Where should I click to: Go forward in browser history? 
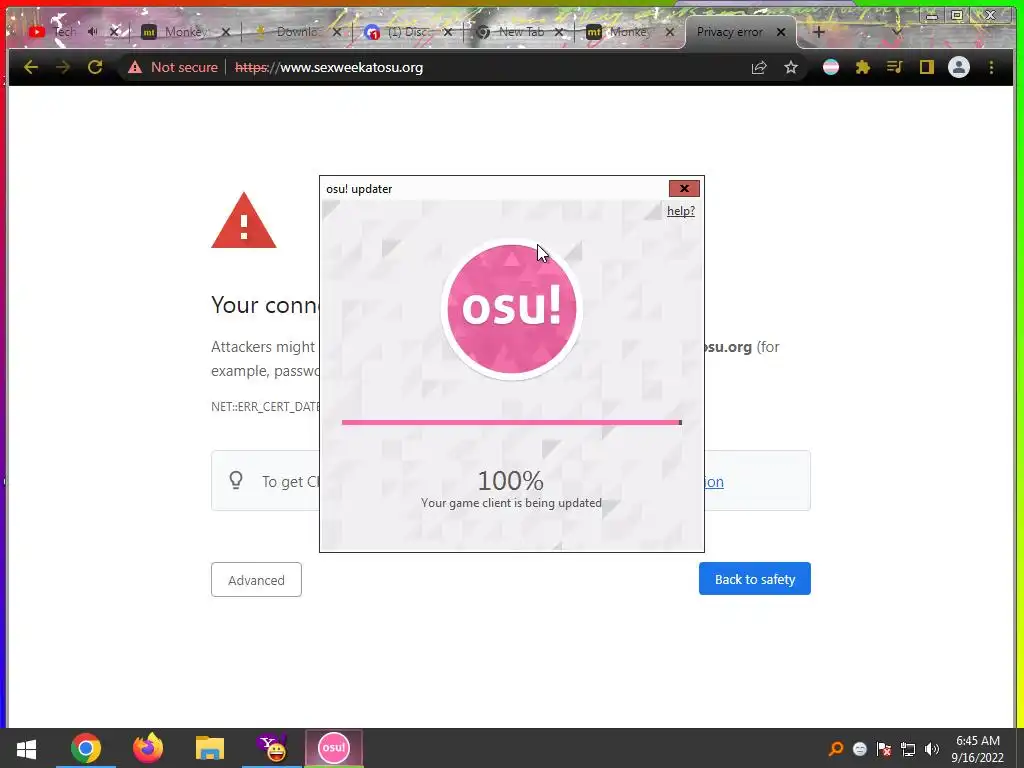tap(63, 67)
